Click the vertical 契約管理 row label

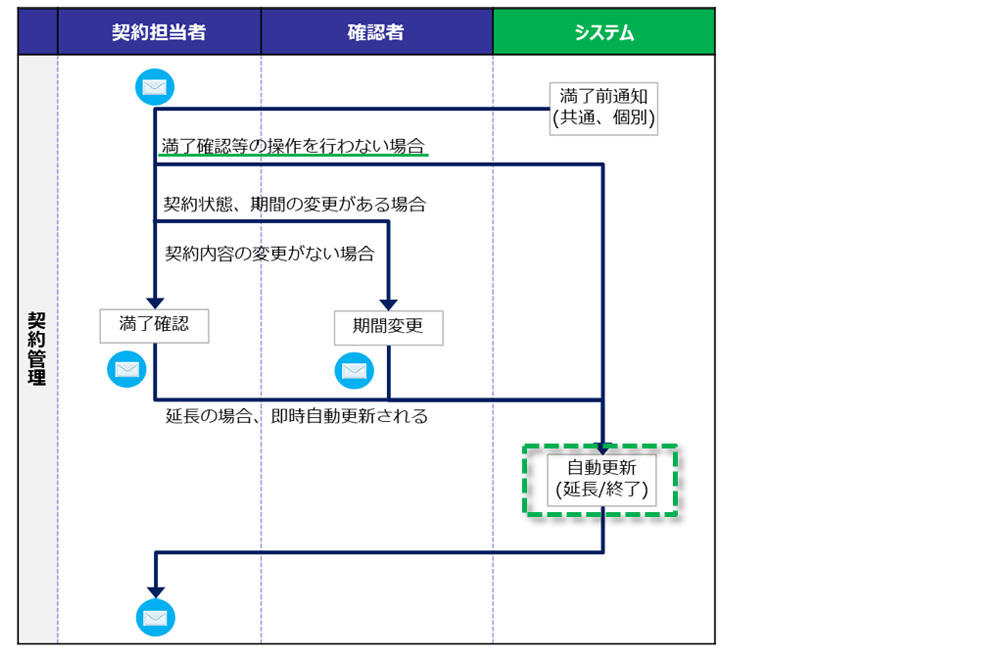37,349
